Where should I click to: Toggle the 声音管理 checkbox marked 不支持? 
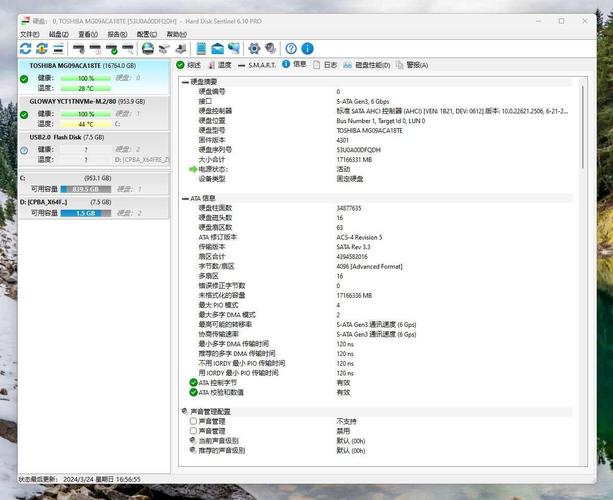[x=193, y=421]
